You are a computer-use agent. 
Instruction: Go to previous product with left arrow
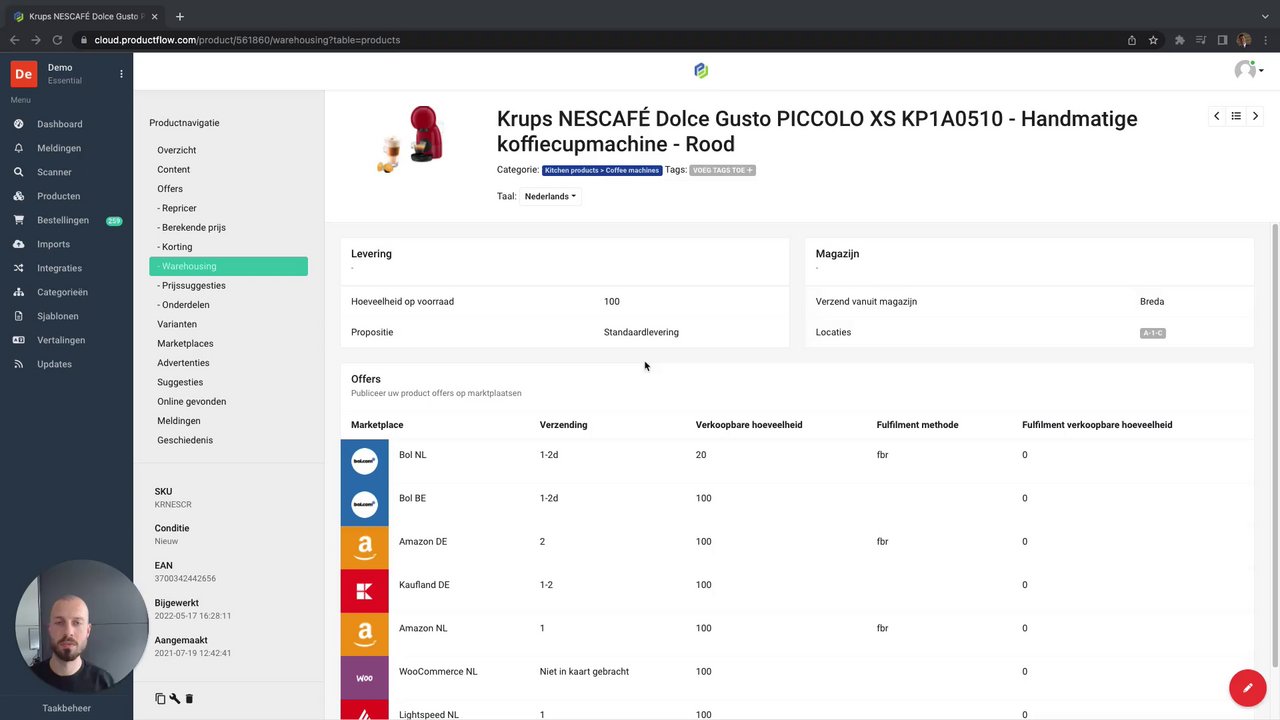1216,116
